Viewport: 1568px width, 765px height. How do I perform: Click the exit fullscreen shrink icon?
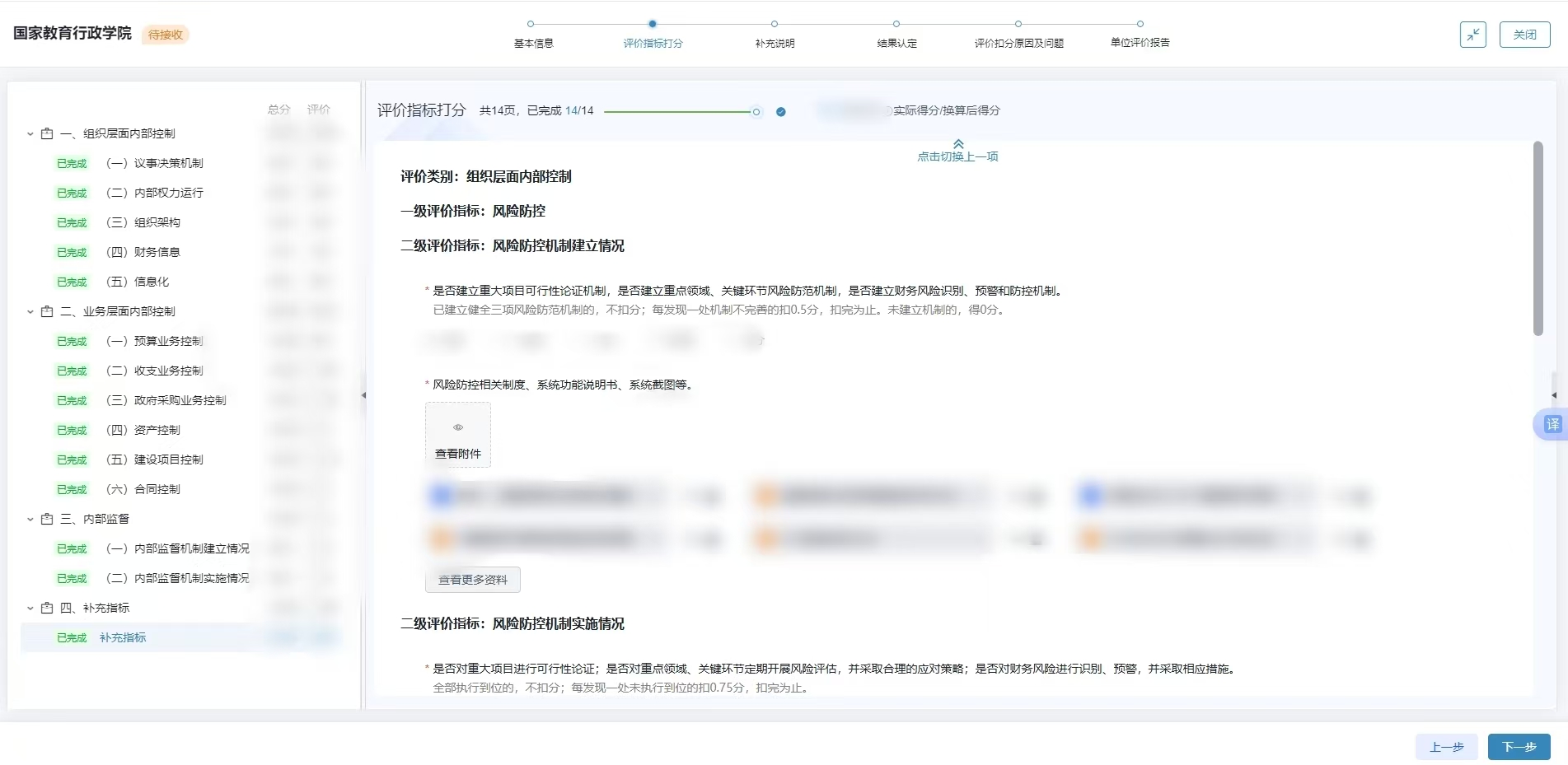tap(1472, 35)
